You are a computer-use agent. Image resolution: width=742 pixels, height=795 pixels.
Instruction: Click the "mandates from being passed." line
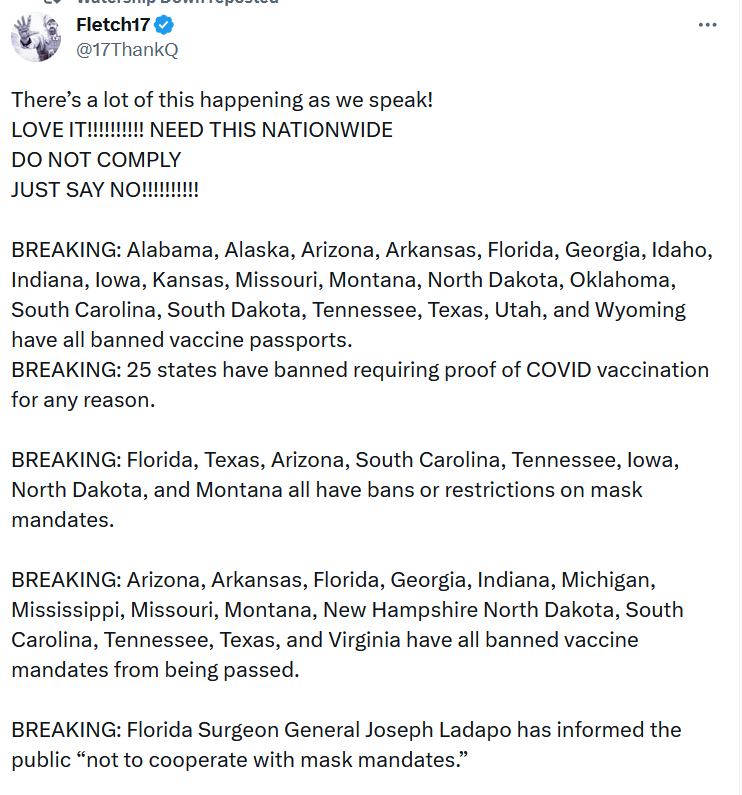pyautogui.click(x=155, y=670)
